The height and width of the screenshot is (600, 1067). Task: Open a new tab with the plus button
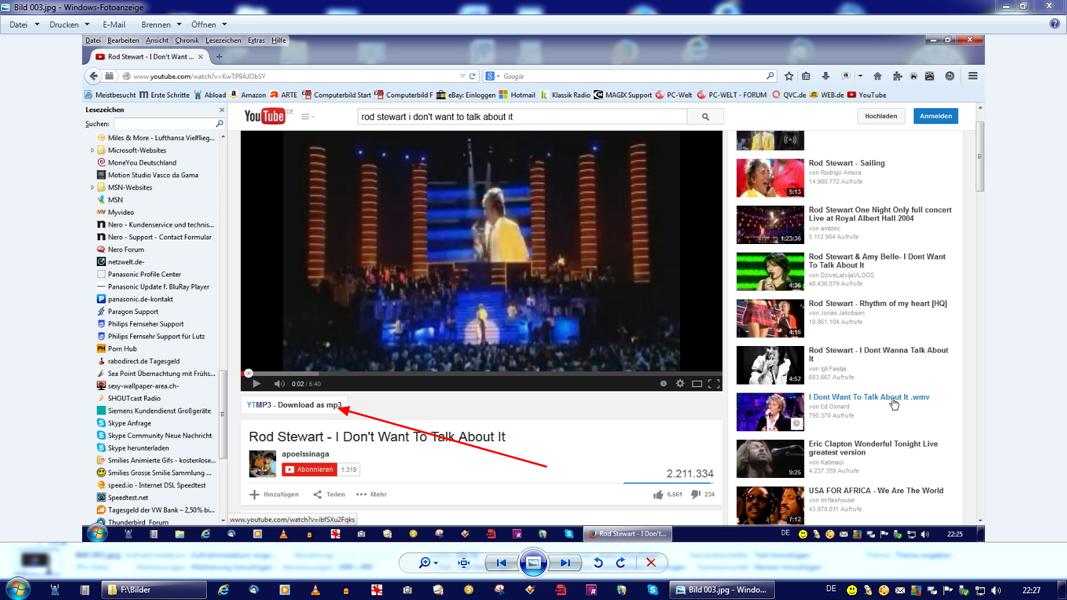[x=219, y=56]
